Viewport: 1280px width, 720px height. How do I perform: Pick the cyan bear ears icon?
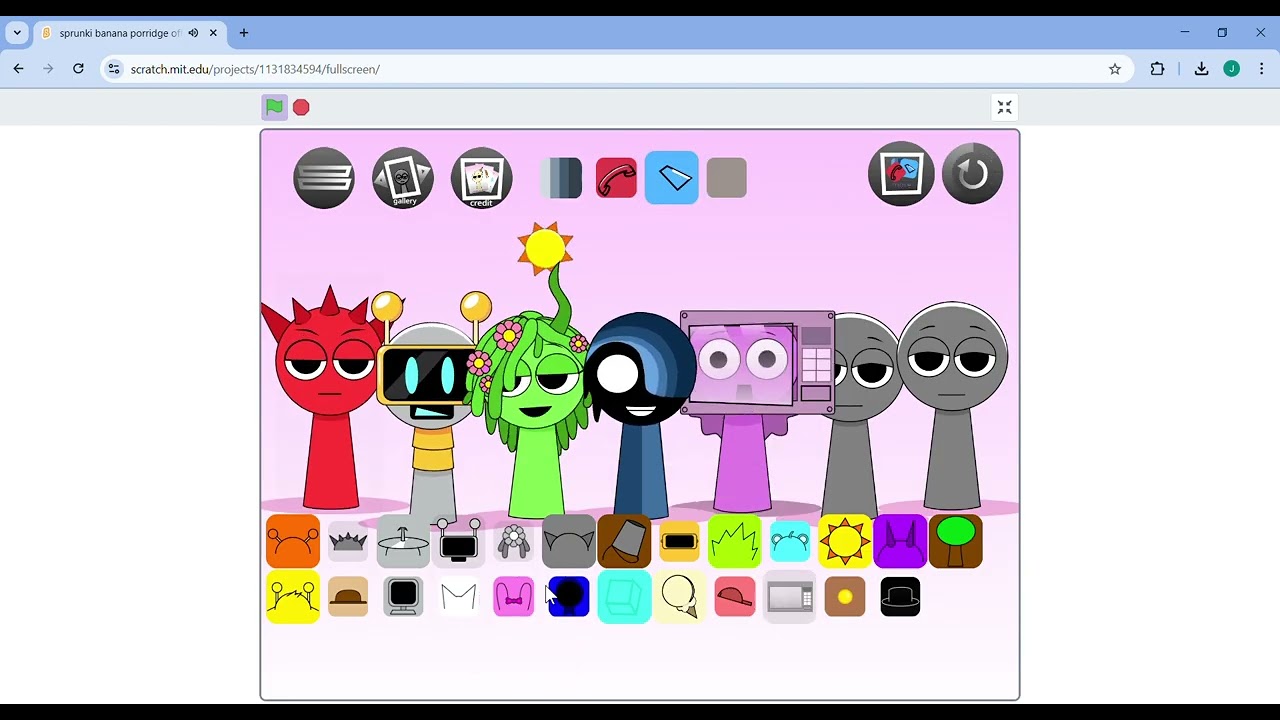[790, 541]
